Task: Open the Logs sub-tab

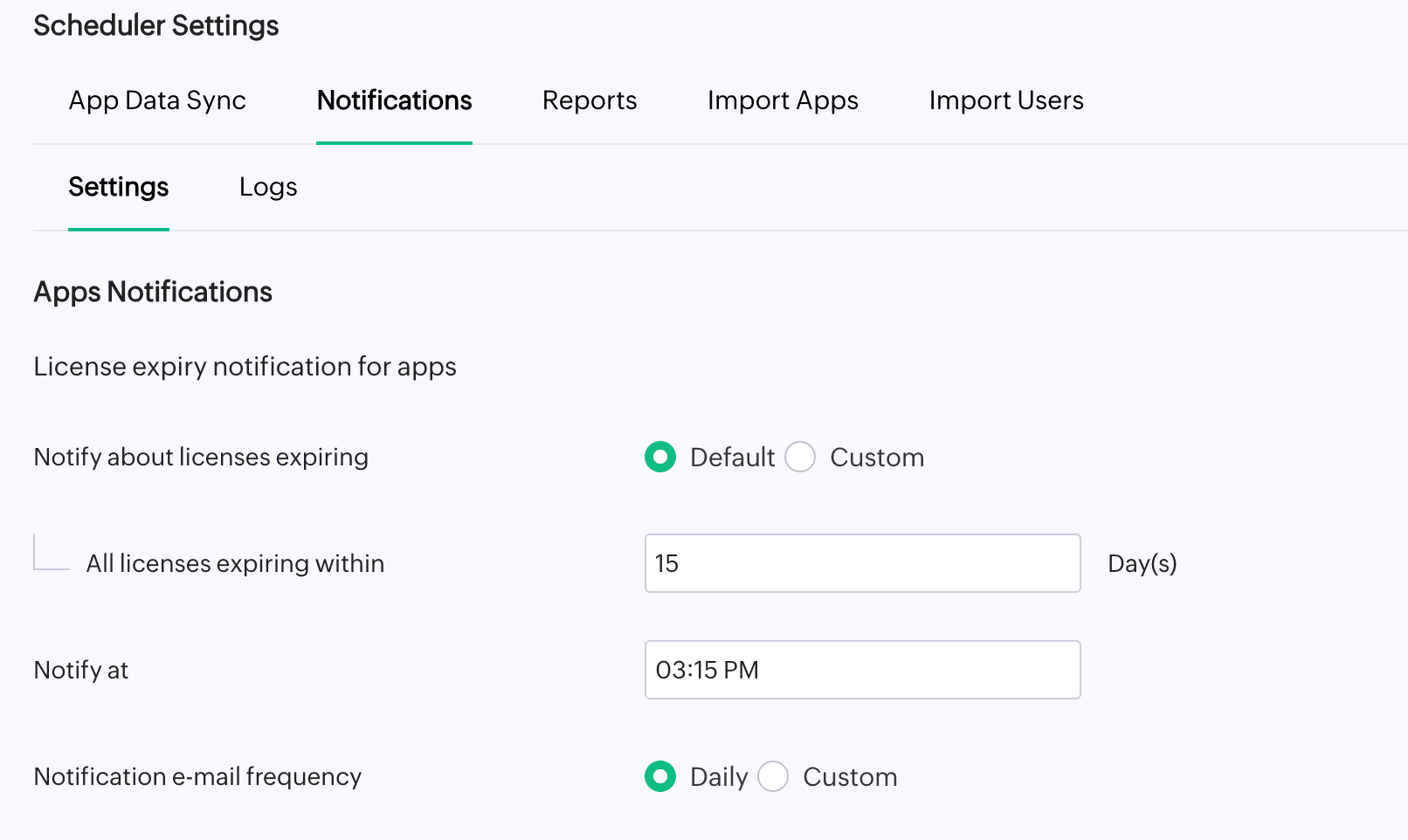Action: point(268,187)
